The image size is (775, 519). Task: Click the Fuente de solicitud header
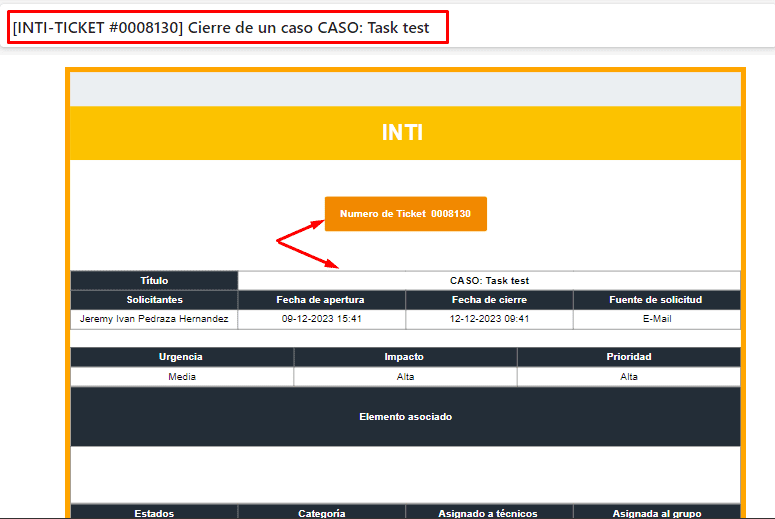(656, 300)
